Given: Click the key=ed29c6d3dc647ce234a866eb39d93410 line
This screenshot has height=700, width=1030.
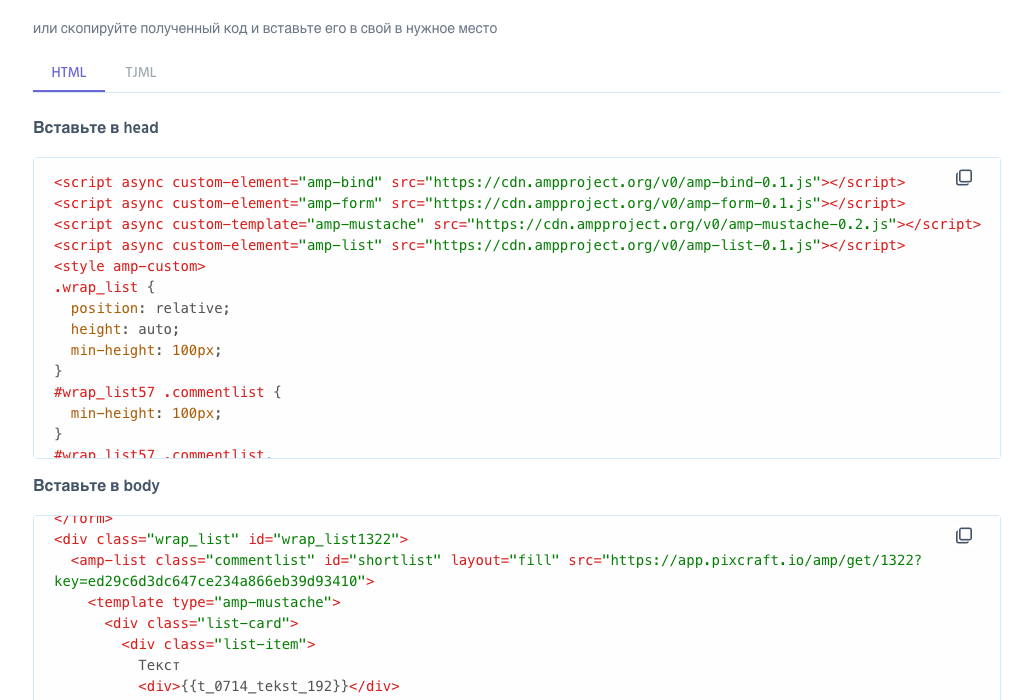Looking at the screenshot, I should point(214,582).
